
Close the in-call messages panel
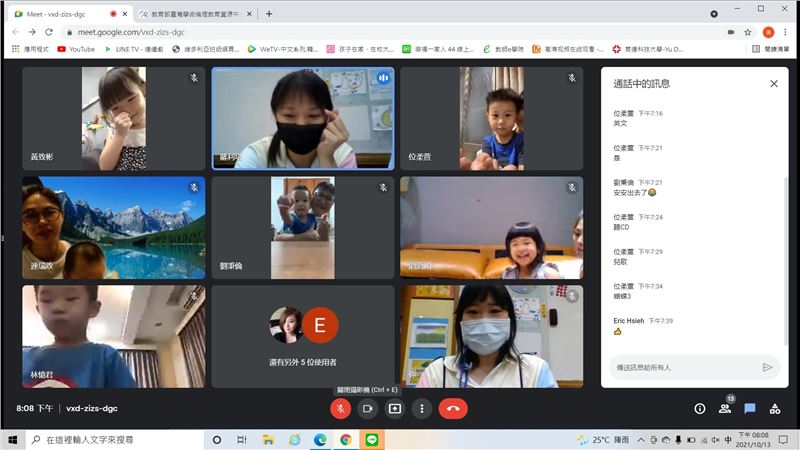pos(773,84)
